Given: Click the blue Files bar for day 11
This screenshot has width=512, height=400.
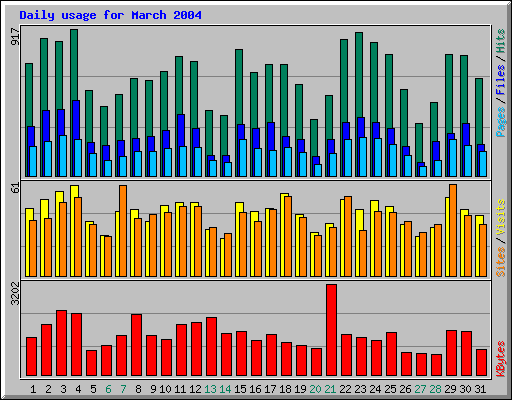Looking at the screenshot, I should point(181,130).
